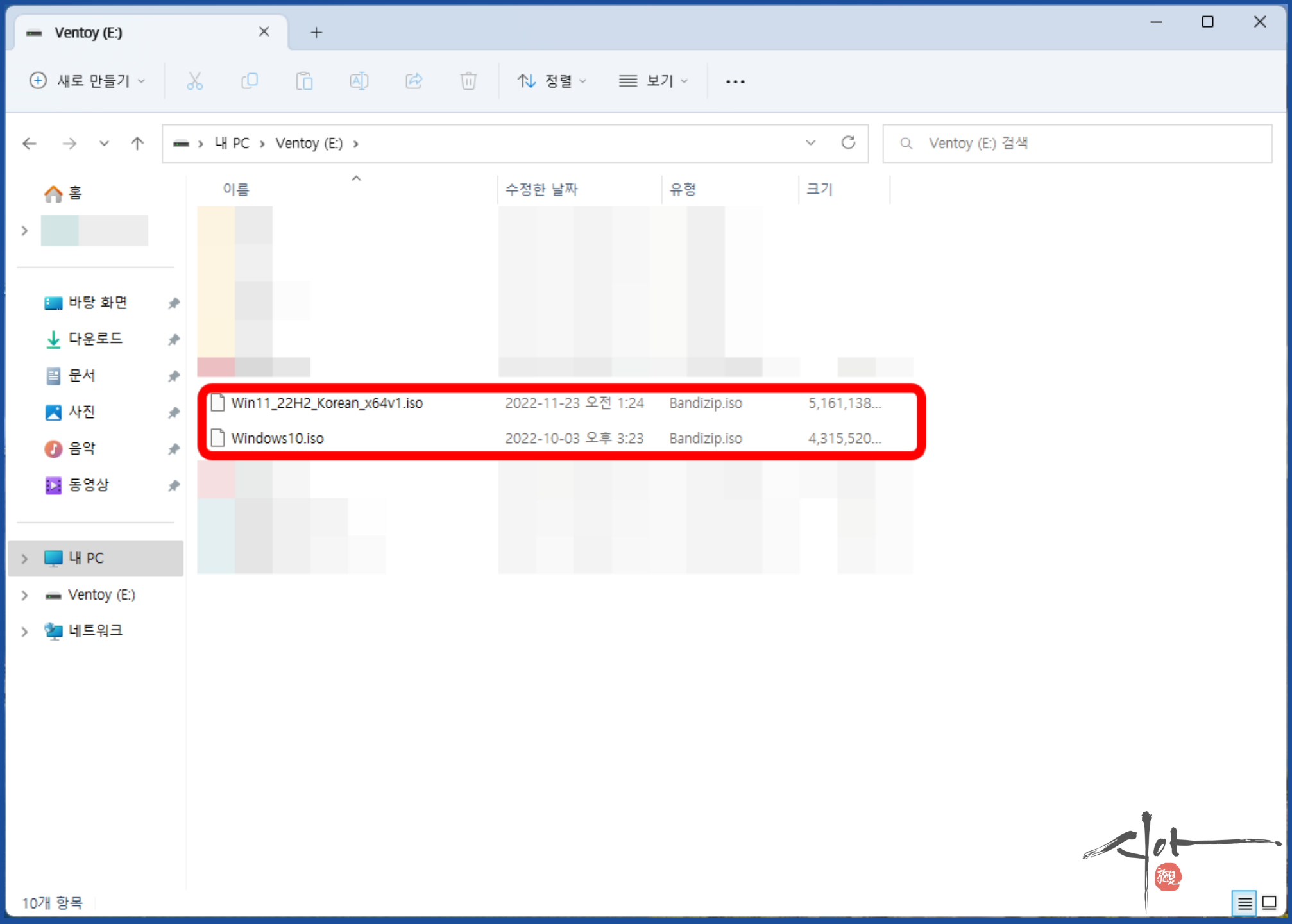Open the more options ellipsis menu
The image size is (1292, 924).
(x=735, y=81)
